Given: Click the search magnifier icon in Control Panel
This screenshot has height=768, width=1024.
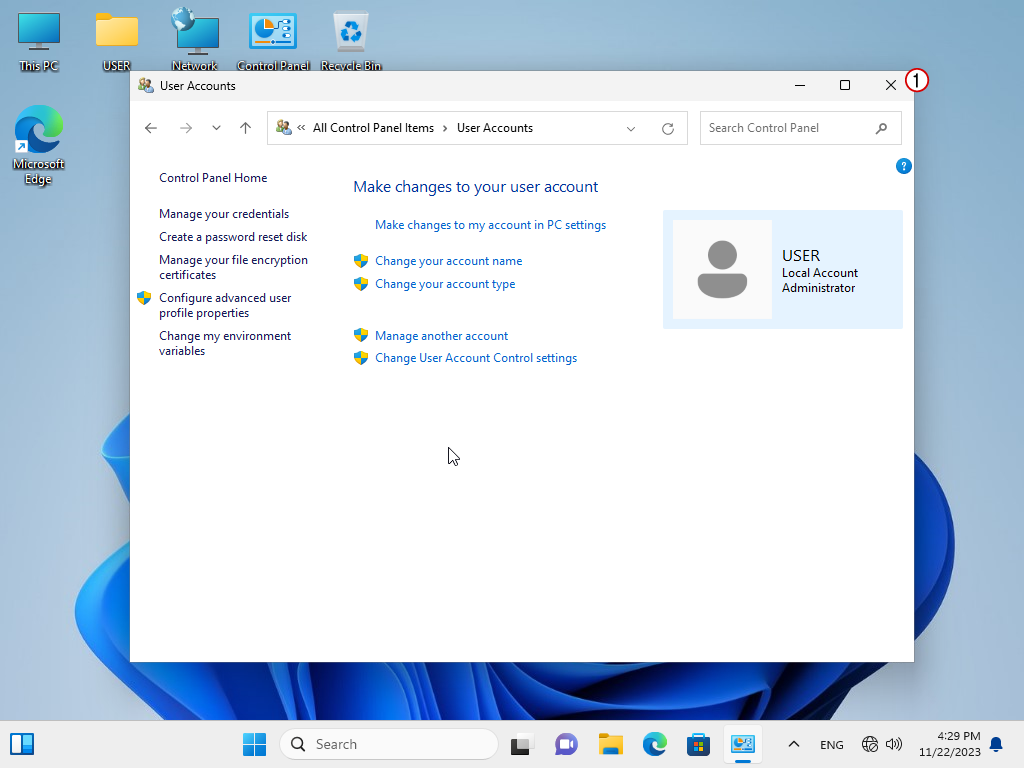Looking at the screenshot, I should click(x=881, y=128).
